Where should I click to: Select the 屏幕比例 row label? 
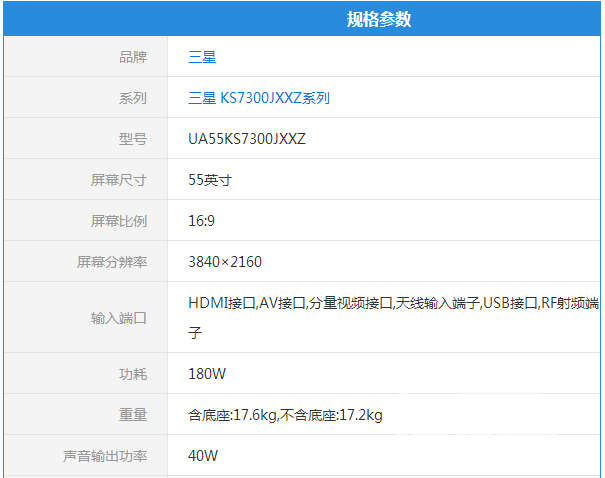(x=119, y=221)
